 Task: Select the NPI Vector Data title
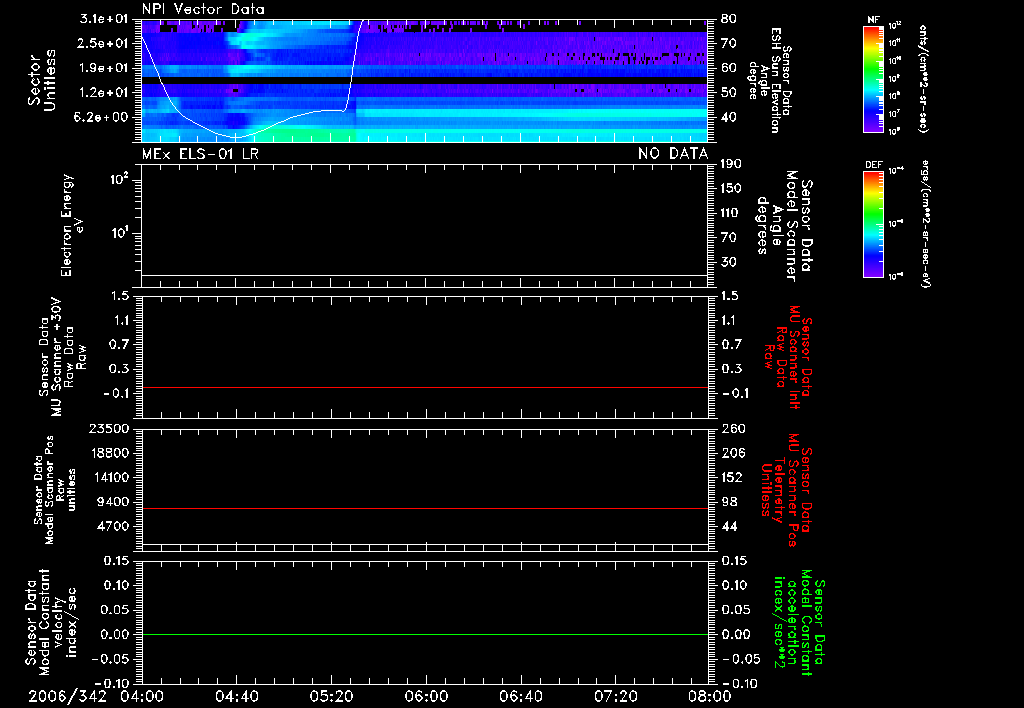tap(203, 9)
